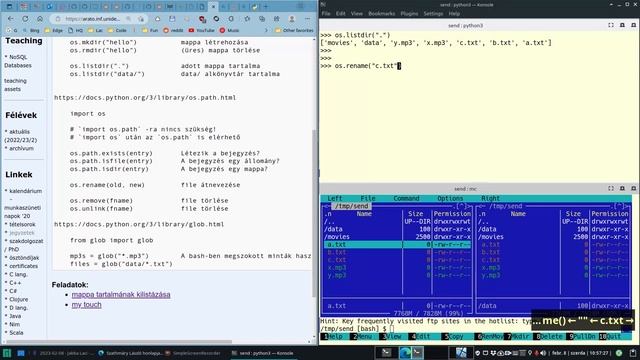Open the Edge favorites folder
640x360 pixels.
pos(54,30)
